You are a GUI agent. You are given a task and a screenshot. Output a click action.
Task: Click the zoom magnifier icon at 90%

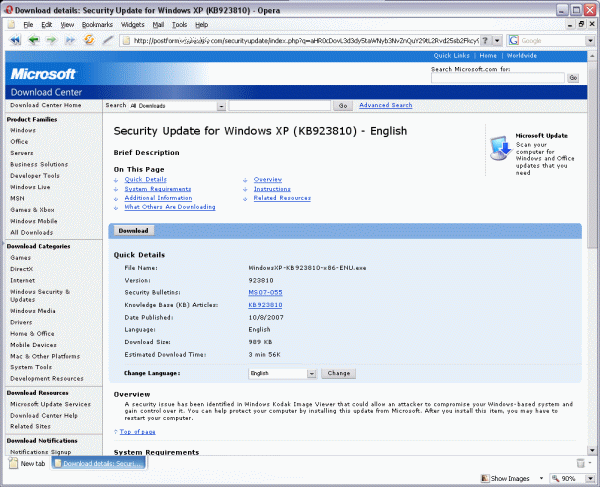(x=555, y=478)
